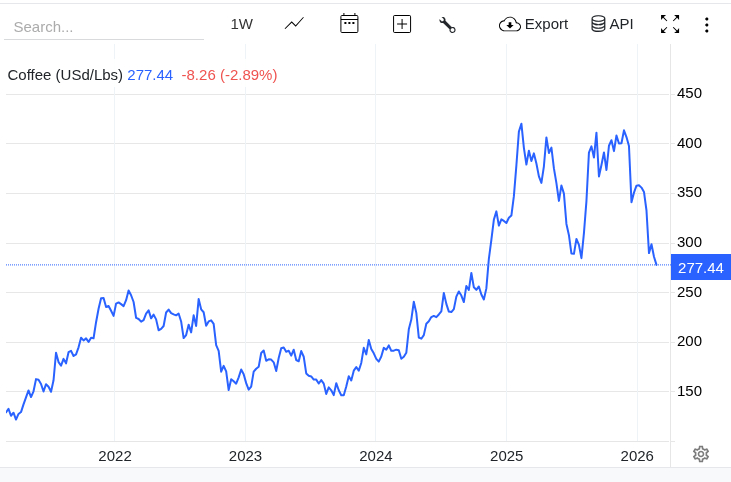Click the cloud download Export icon
731x482 pixels.
point(510,24)
